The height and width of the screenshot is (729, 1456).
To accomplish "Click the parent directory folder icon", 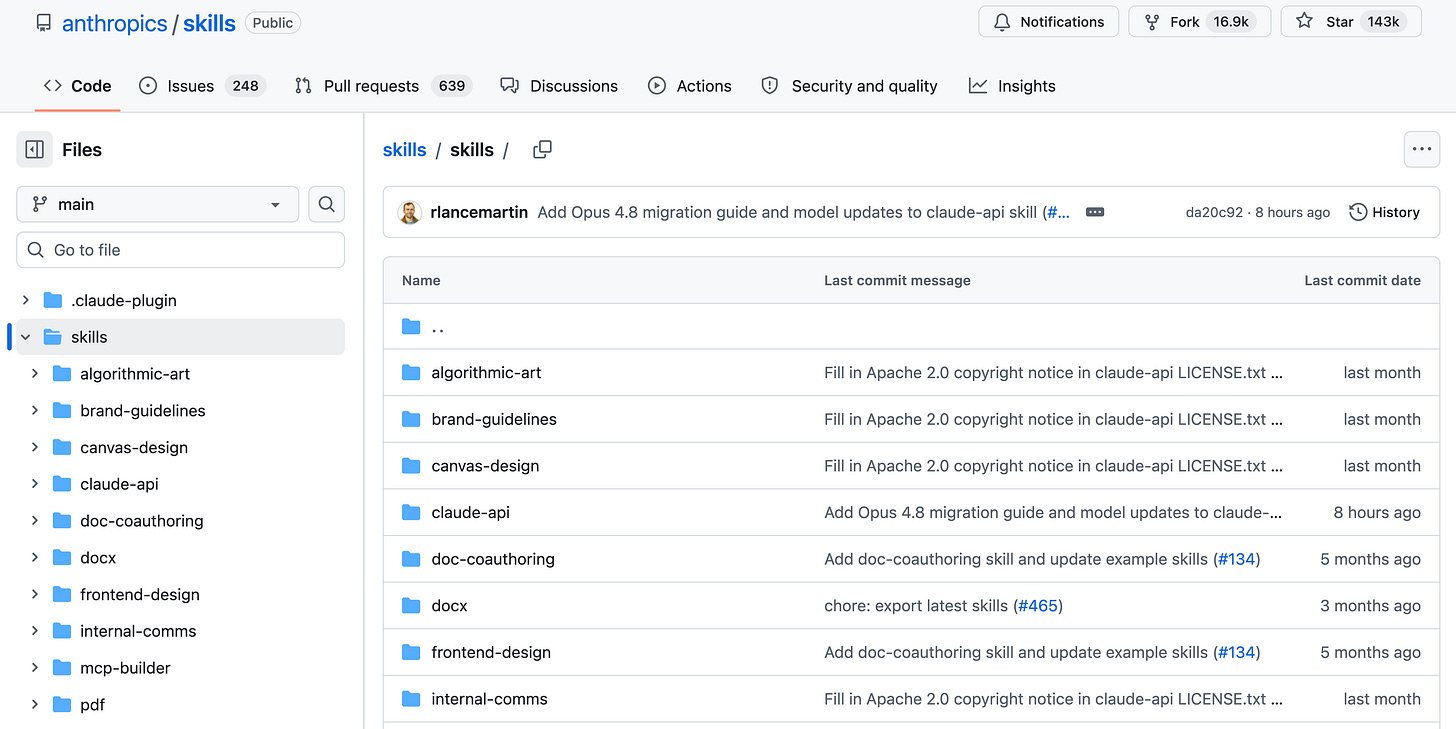I will pos(411,326).
